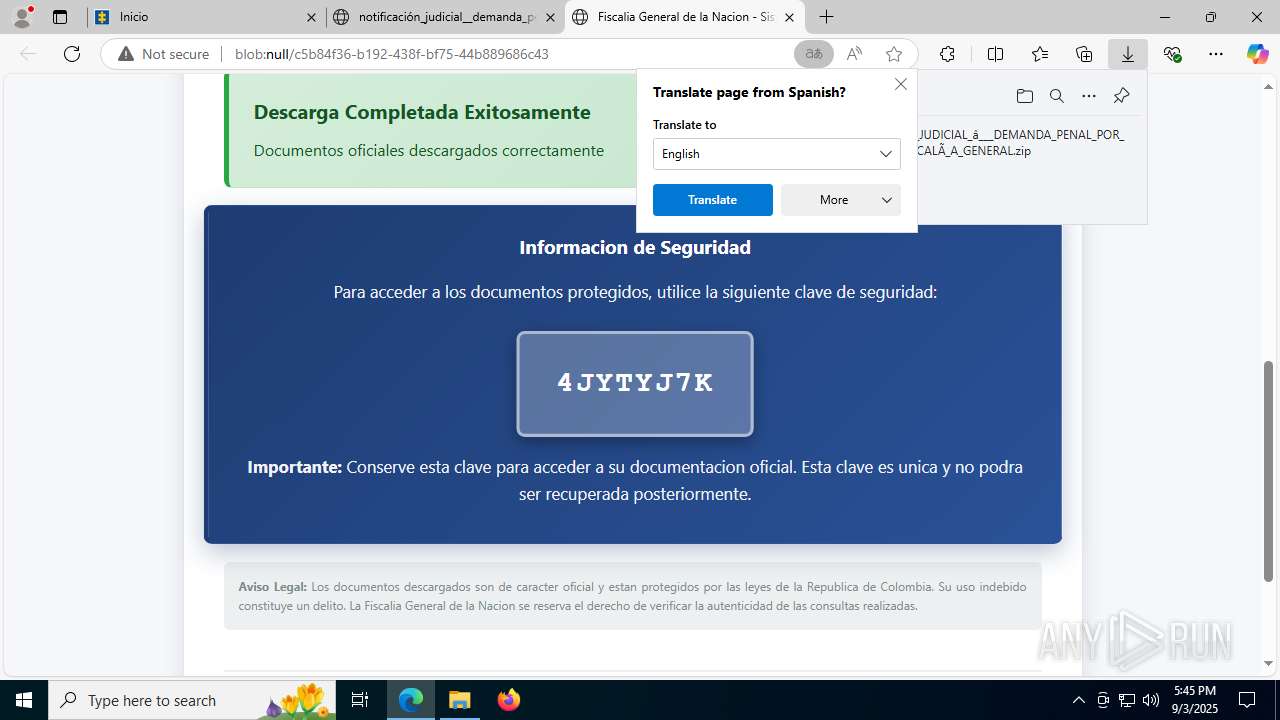
Task: Open Microsoft Edge from taskbar
Action: click(411, 700)
